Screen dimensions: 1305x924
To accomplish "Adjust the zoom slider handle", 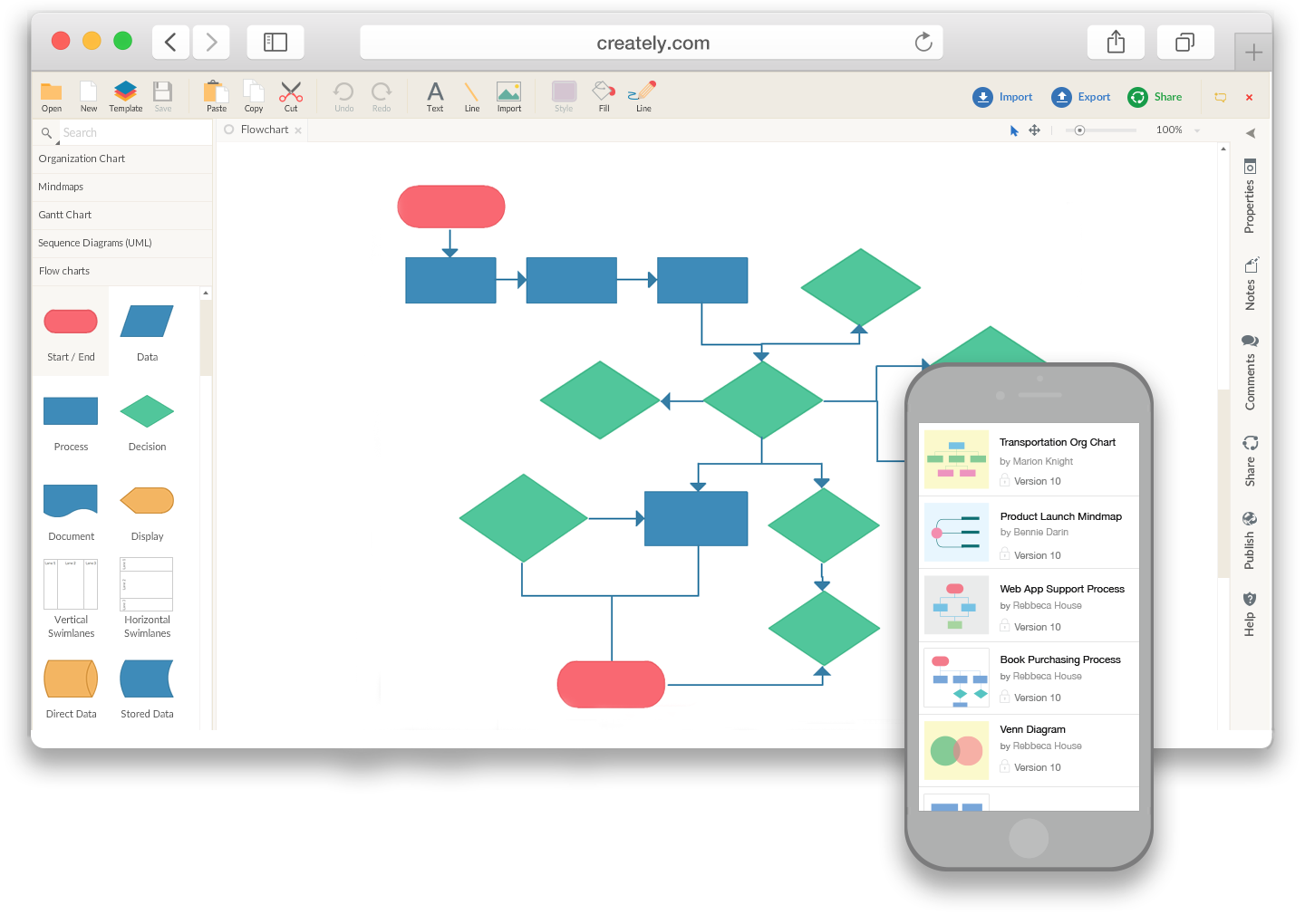I will 1079,130.
